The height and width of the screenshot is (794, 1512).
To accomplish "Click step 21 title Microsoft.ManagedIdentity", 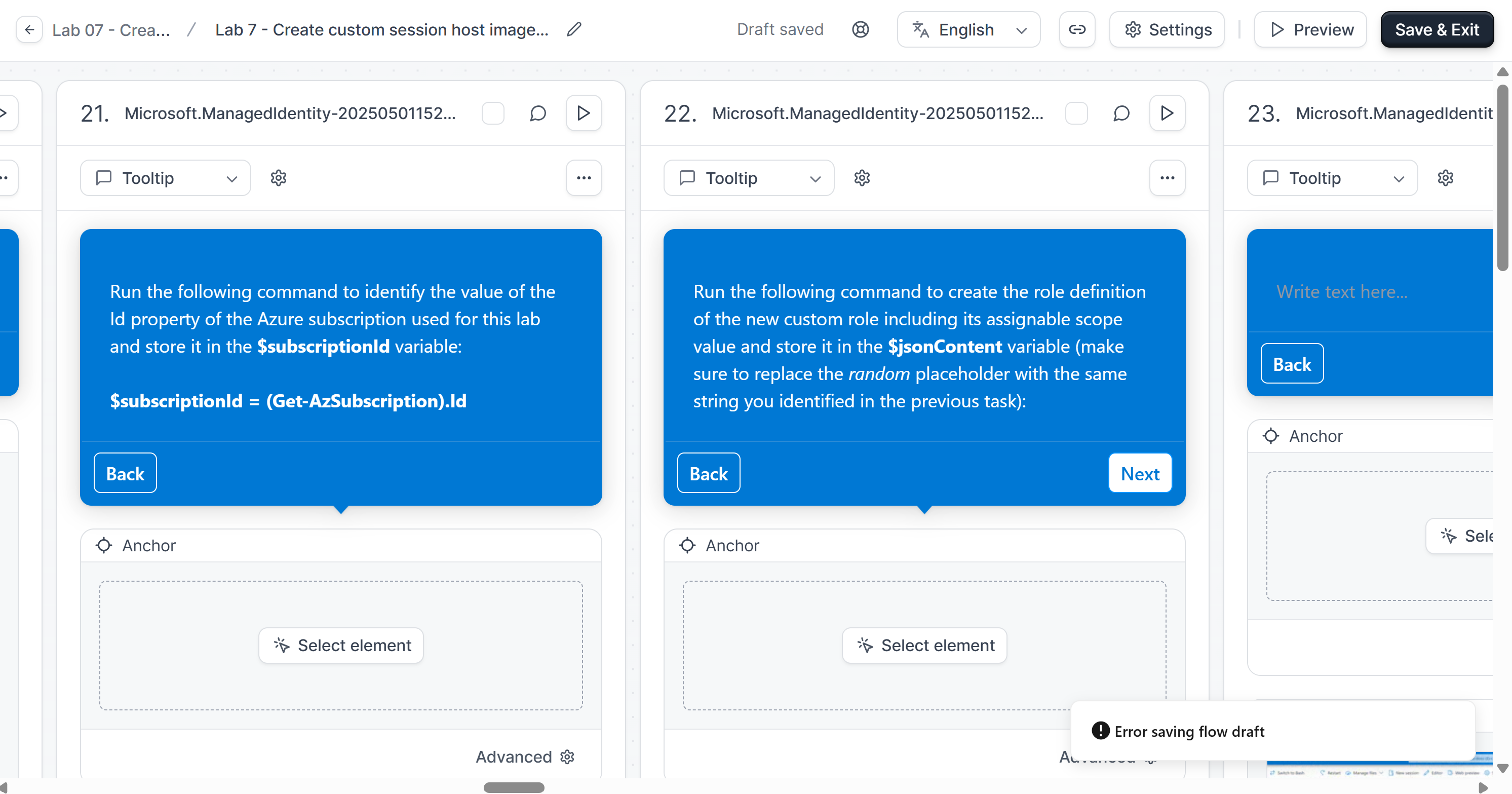I will pos(290,113).
